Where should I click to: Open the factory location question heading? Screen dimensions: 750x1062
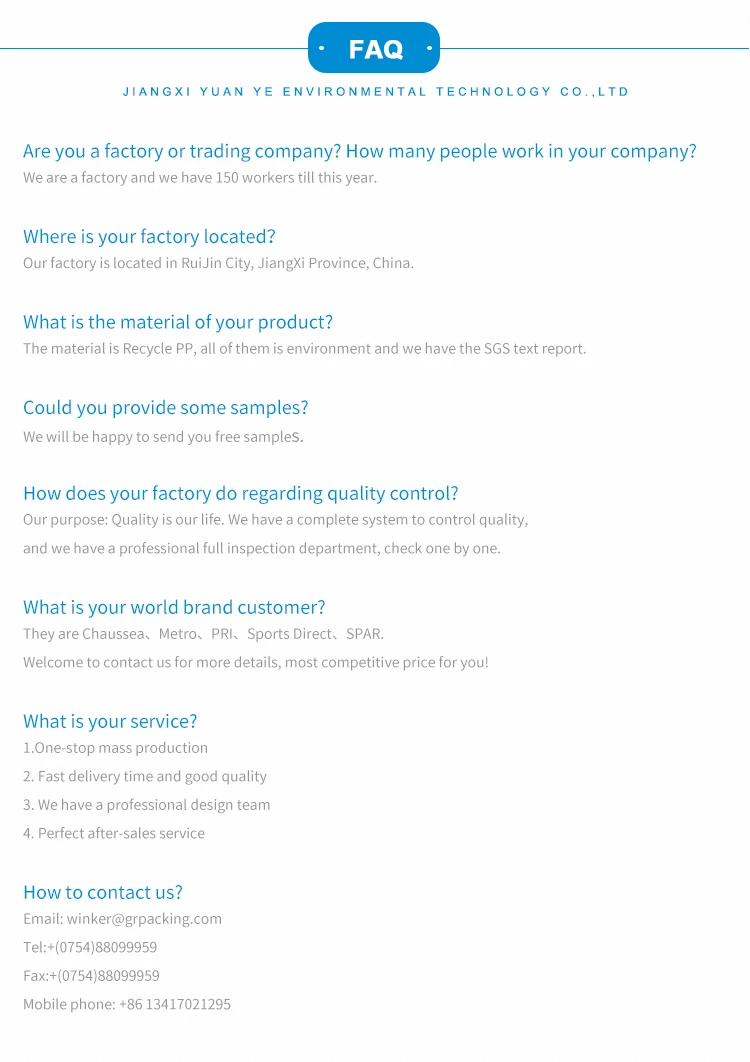coord(149,237)
